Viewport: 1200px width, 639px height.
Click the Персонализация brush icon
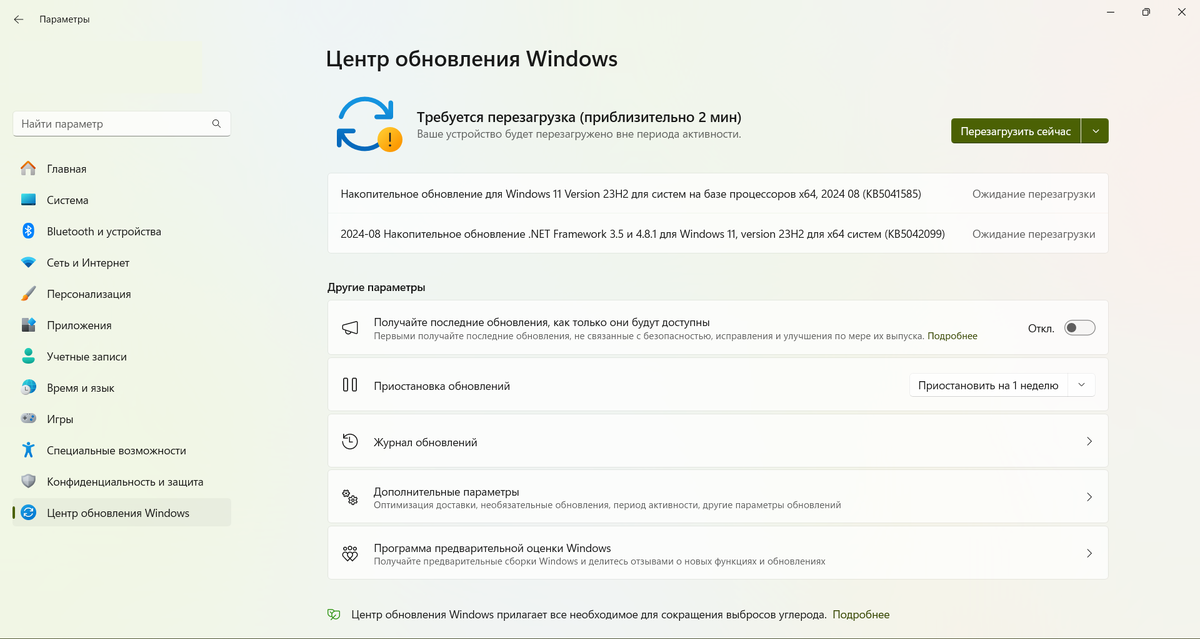[x=28, y=294]
